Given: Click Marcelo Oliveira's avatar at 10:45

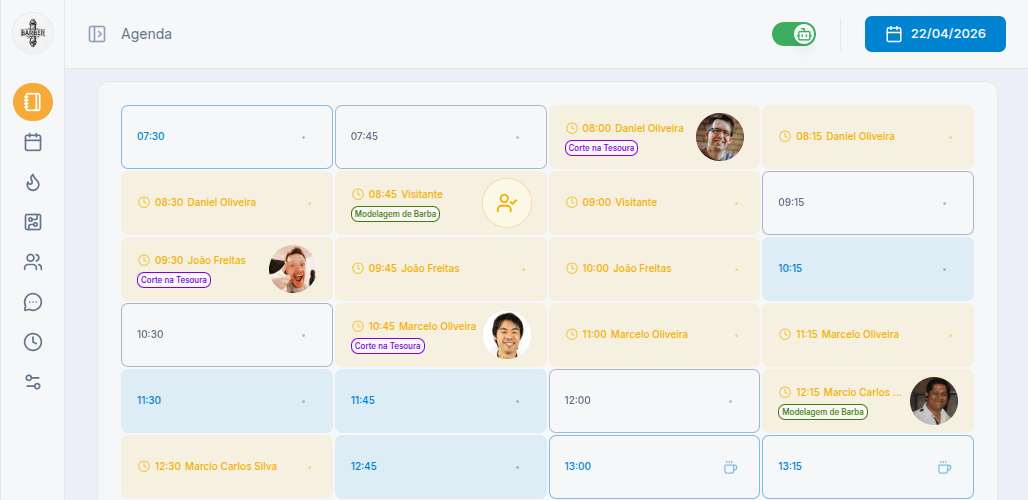Looking at the screenshot, I should (x=507, y=335).
